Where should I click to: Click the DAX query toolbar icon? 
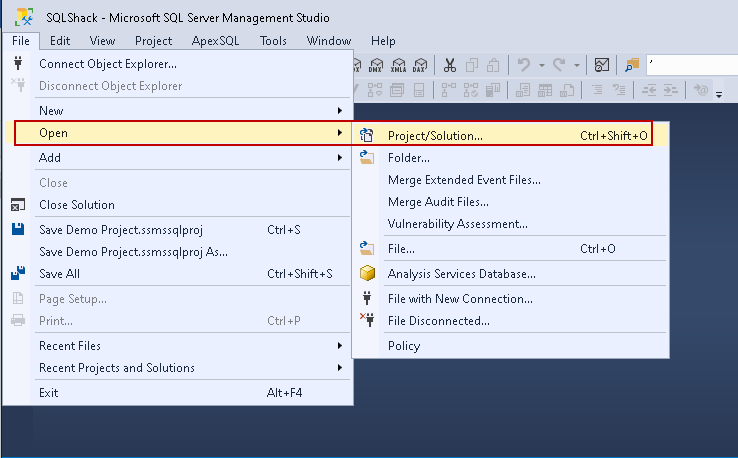click(x=421, y=65)
